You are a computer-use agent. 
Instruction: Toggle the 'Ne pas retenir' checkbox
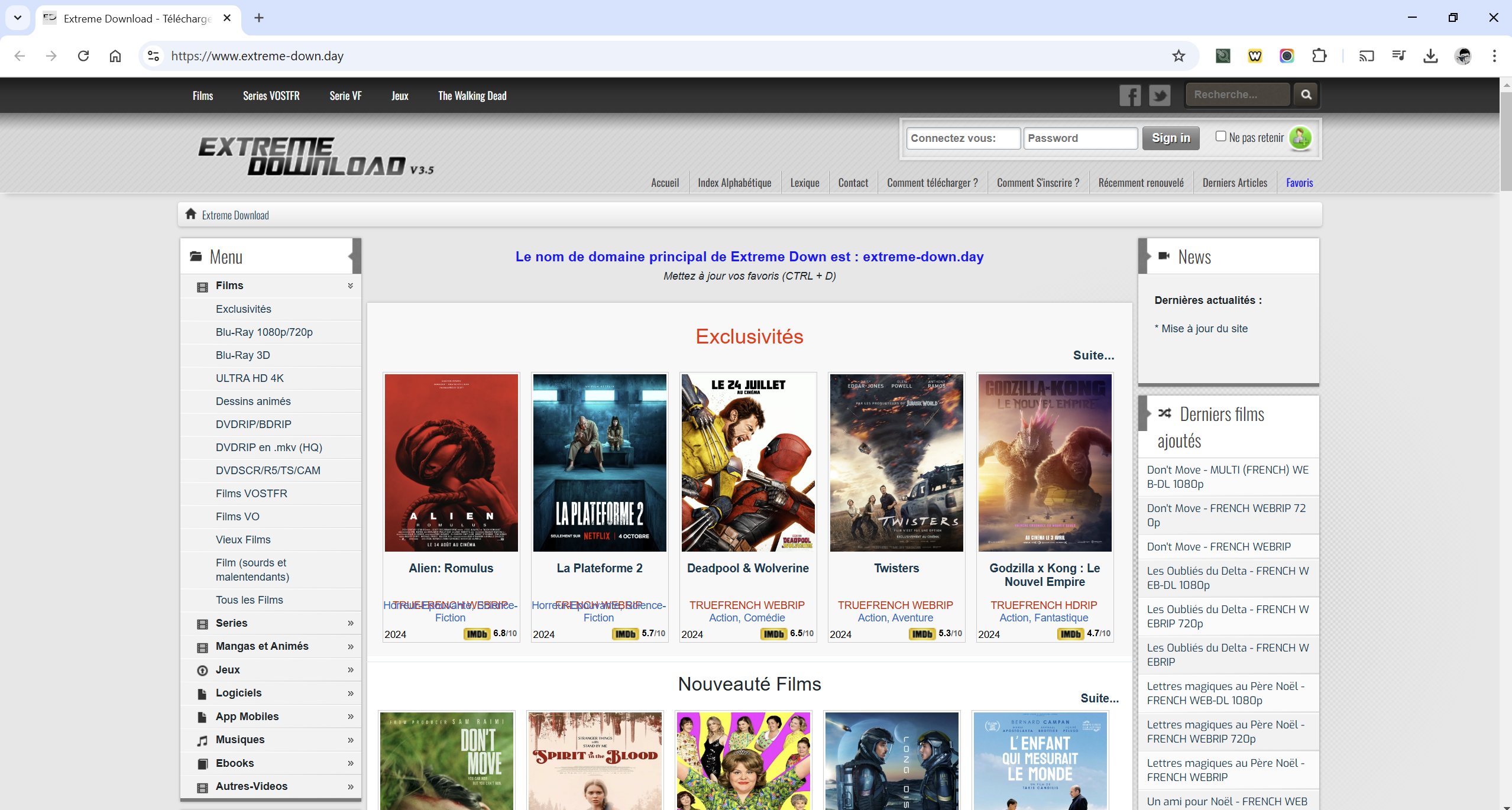point(1219,137)
